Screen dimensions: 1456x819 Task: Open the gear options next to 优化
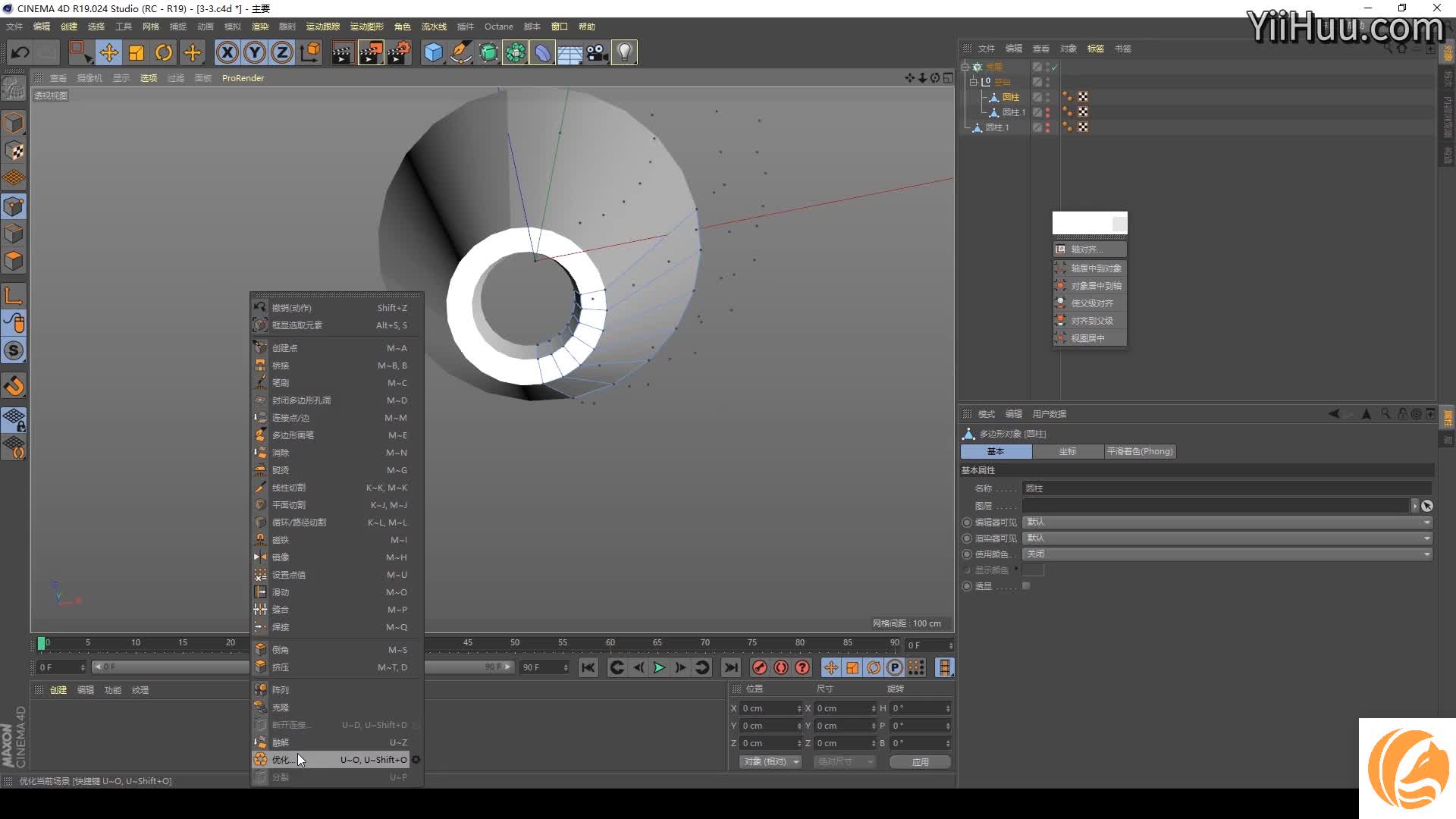[416, 759]
